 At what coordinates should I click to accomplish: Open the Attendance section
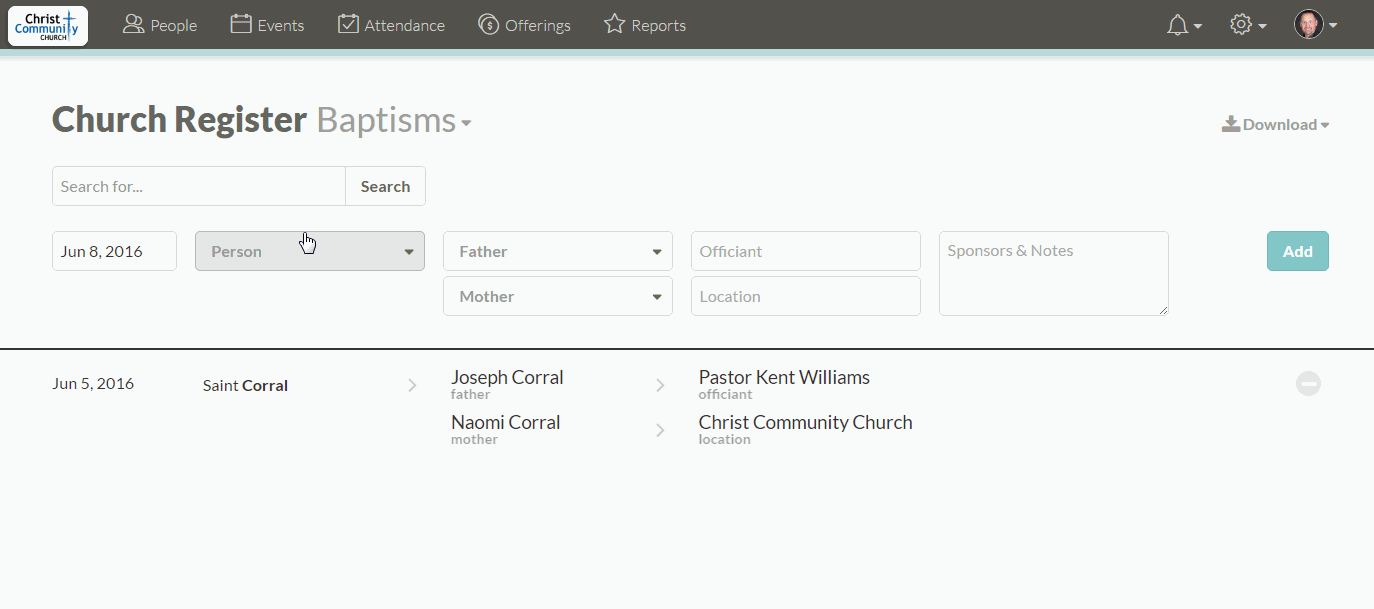tap(391, 25)
